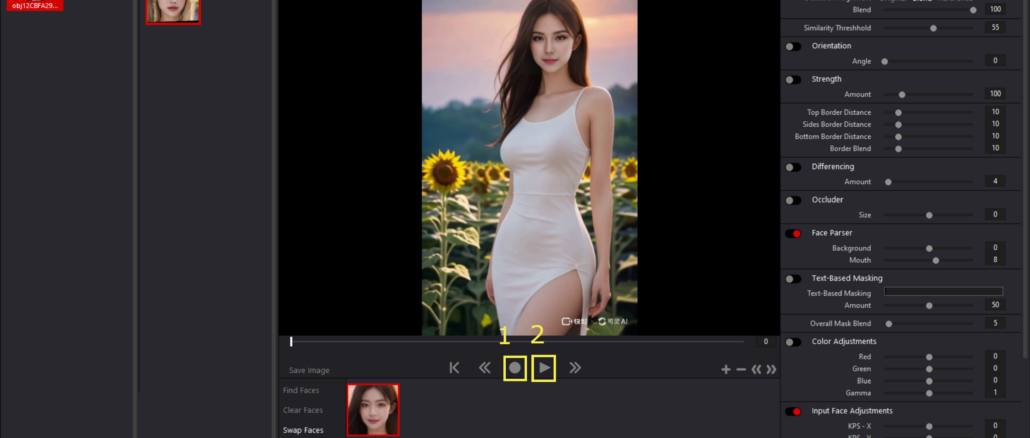
Task: Click the Clear Faces button
Action: tap(303, 410)
